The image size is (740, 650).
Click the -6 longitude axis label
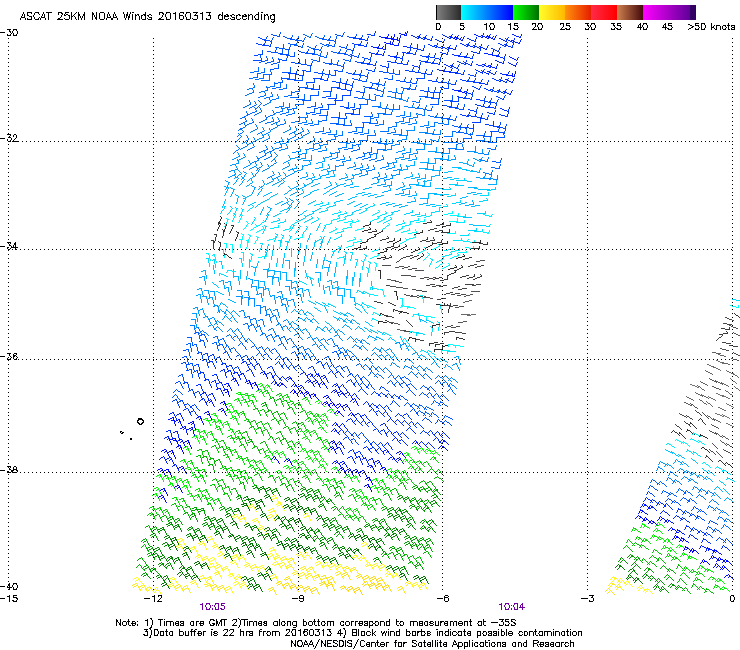[443, 599]
